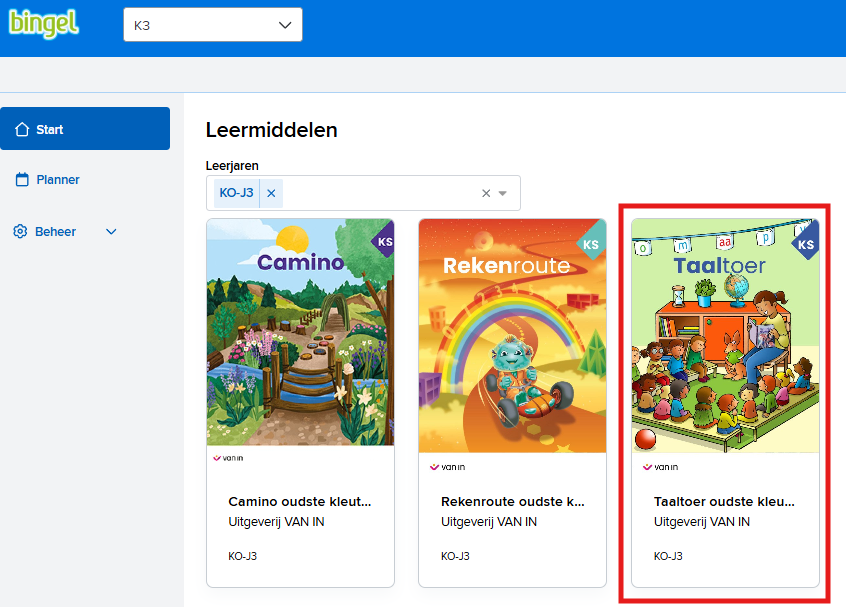The height and width of the screenshot is (607, 846).
Task: Open the Camino oudste kleut... title
Action: pyautogui.click(x=299, y=501)
